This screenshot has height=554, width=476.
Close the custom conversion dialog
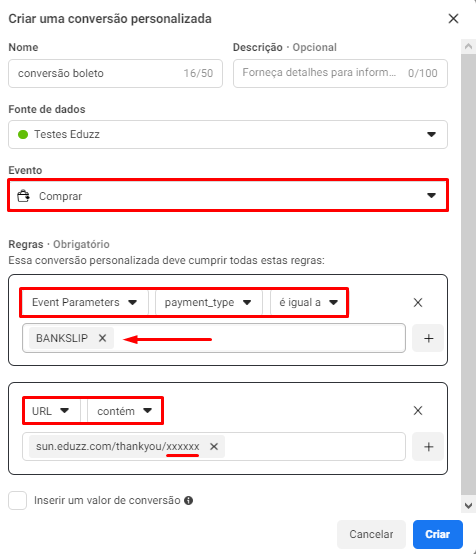[453, 19]
